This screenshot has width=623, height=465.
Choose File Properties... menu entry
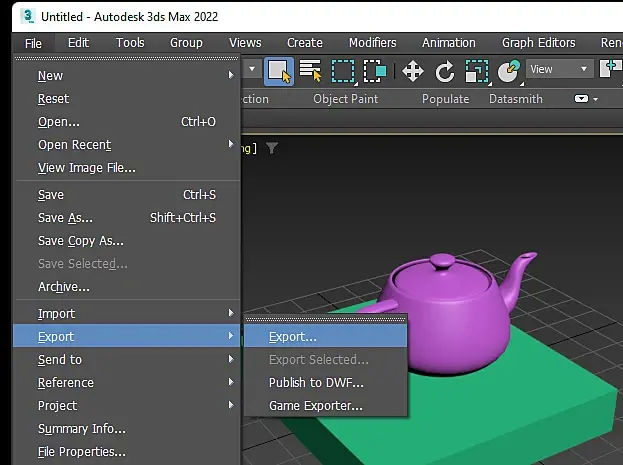[x=127, y=452]
